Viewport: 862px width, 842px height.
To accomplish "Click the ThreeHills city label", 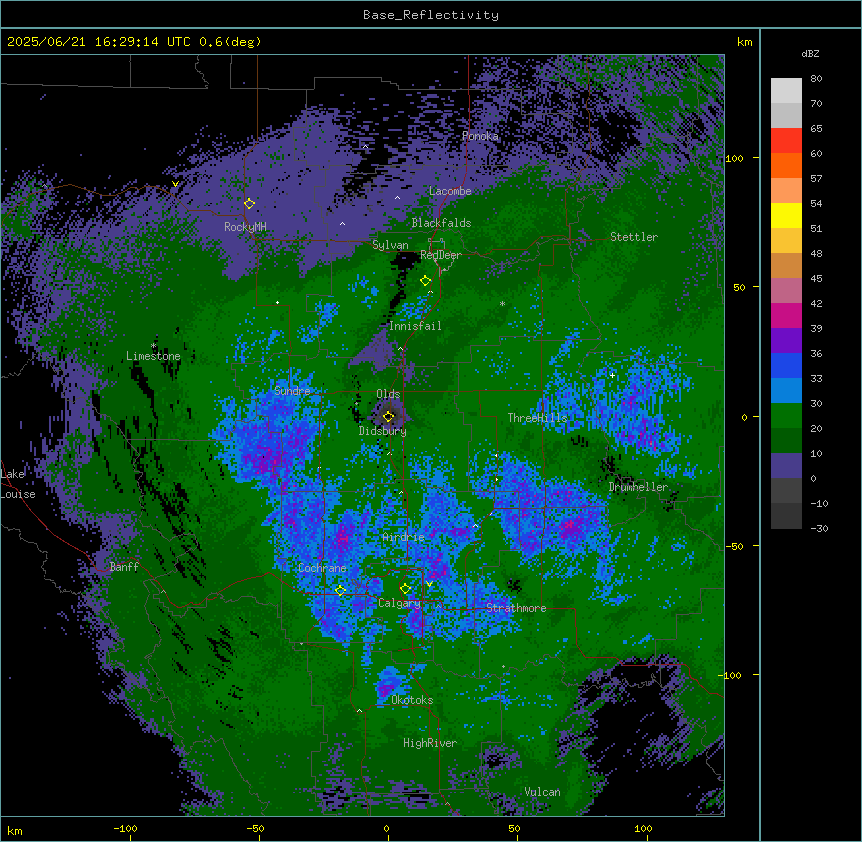I will (x=537, y=418).
